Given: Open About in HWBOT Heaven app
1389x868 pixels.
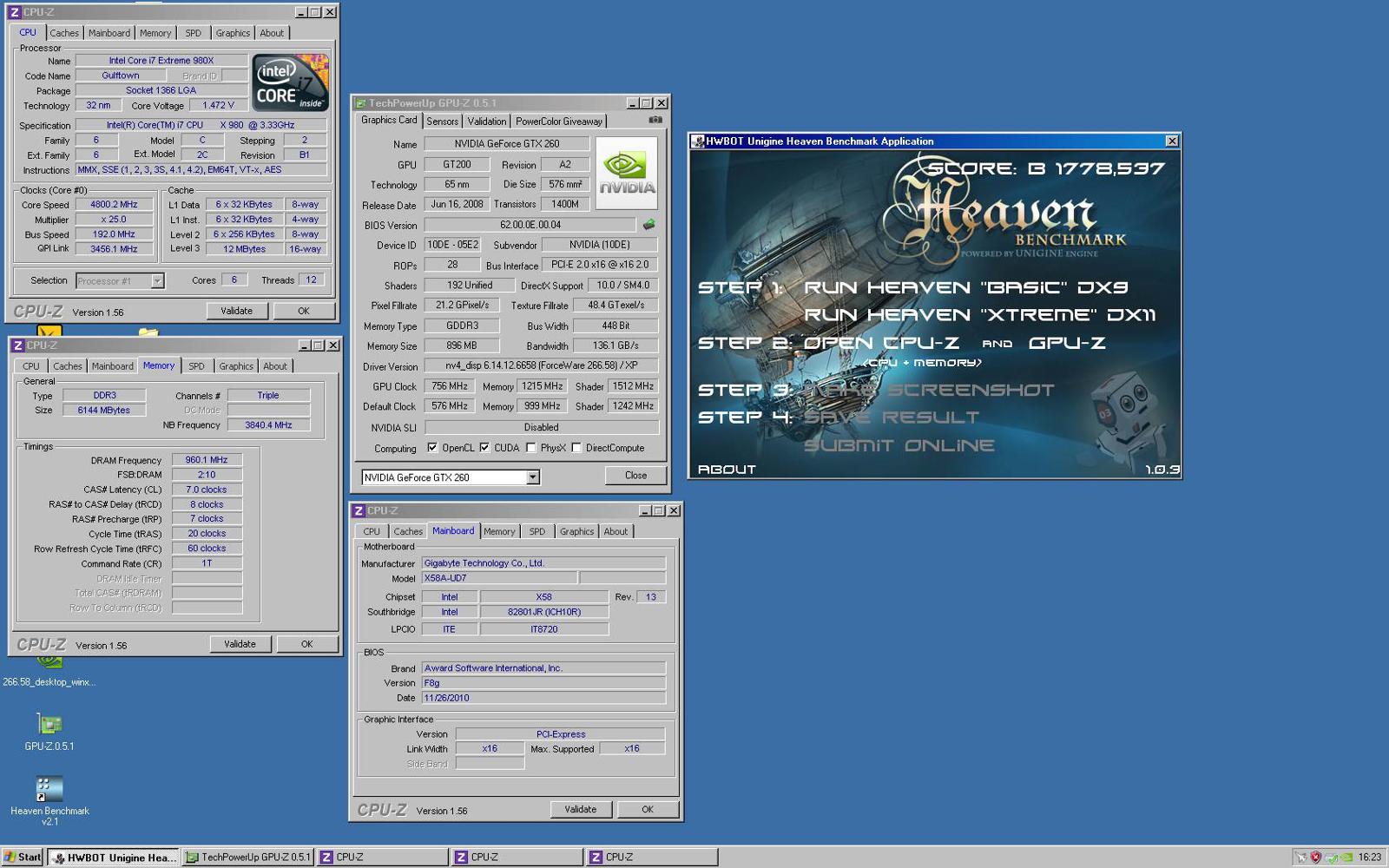Looking at the screenshot, I should coord(727,470).
